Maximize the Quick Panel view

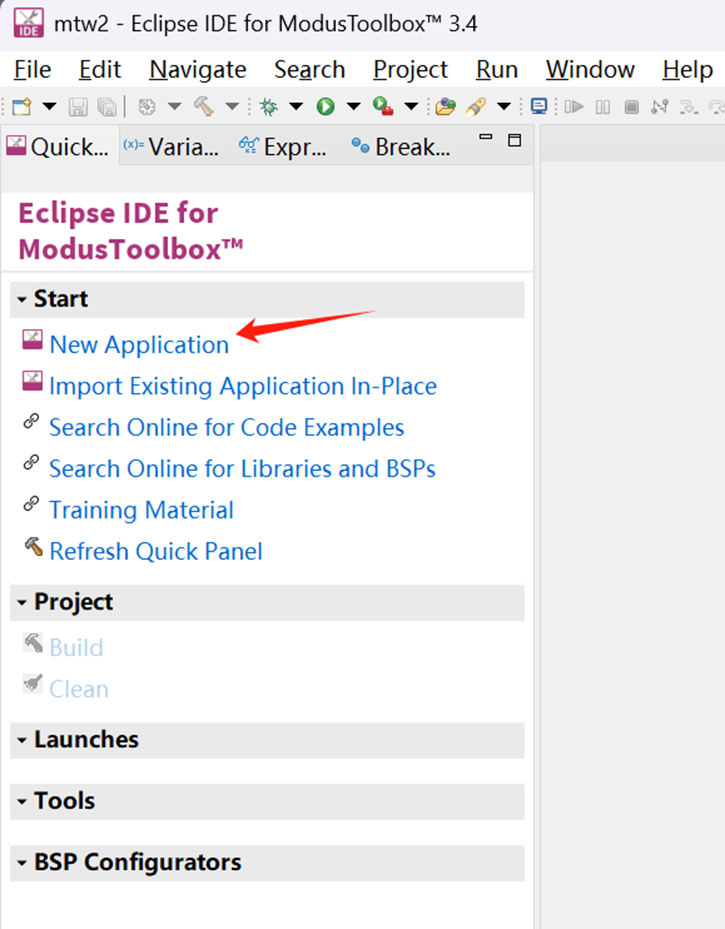515,139
